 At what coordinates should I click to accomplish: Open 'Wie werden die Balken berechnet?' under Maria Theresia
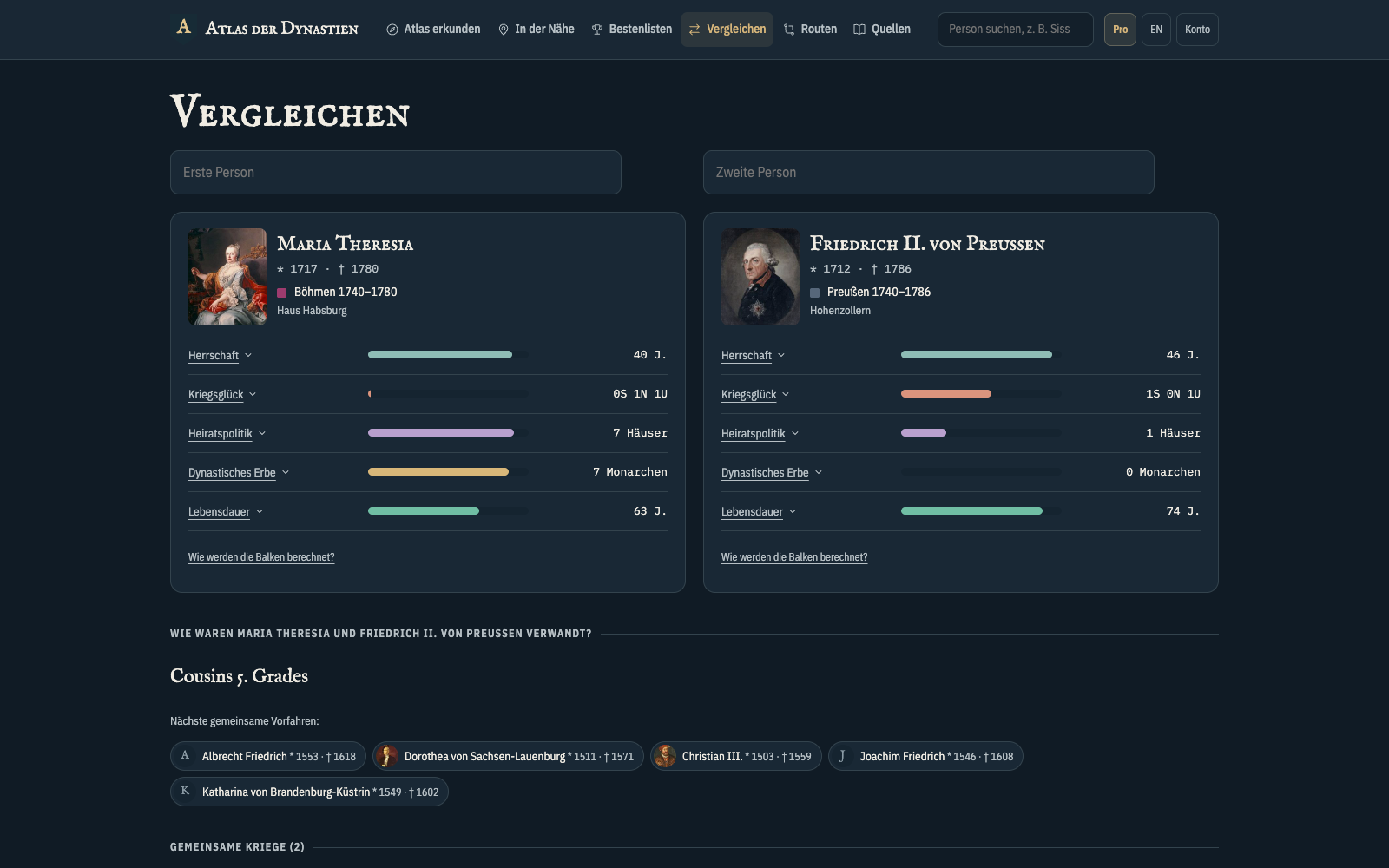click(261, 557)
